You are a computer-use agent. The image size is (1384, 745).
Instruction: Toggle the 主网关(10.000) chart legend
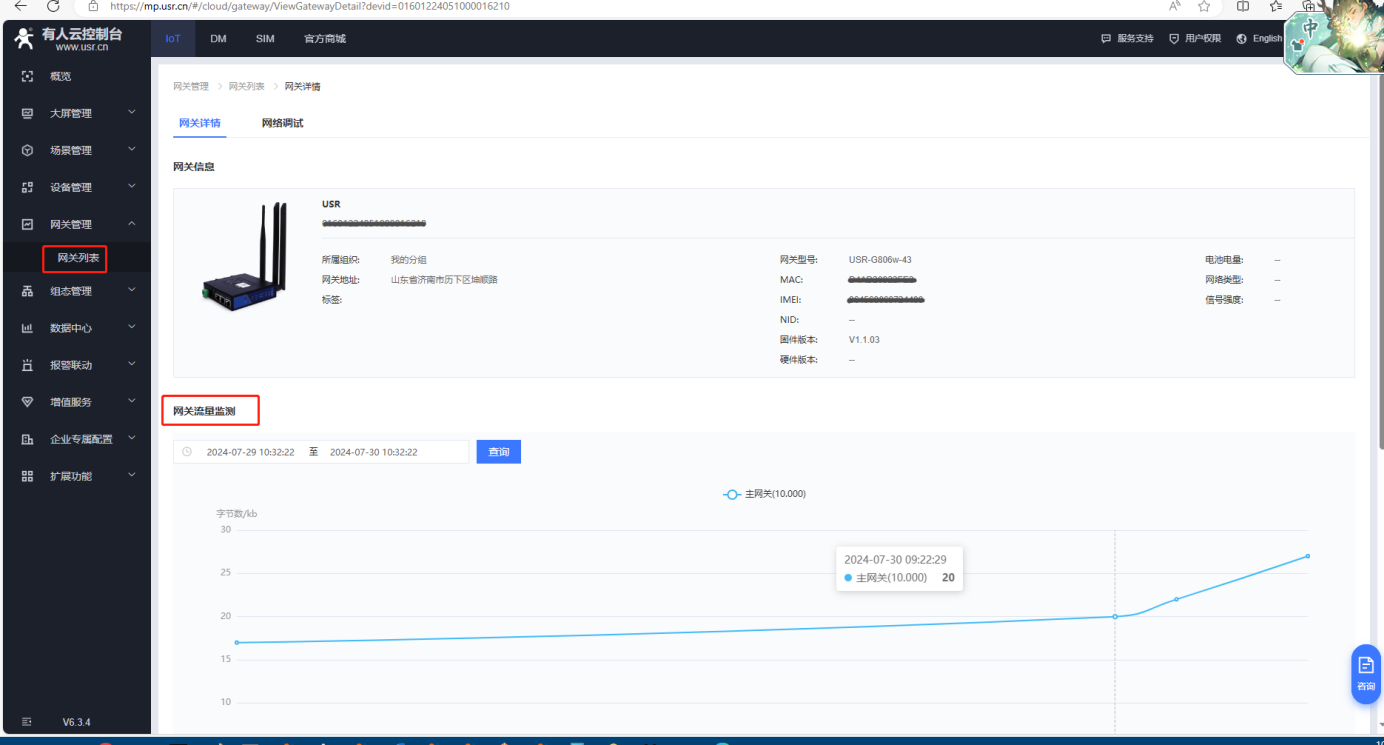765,494
